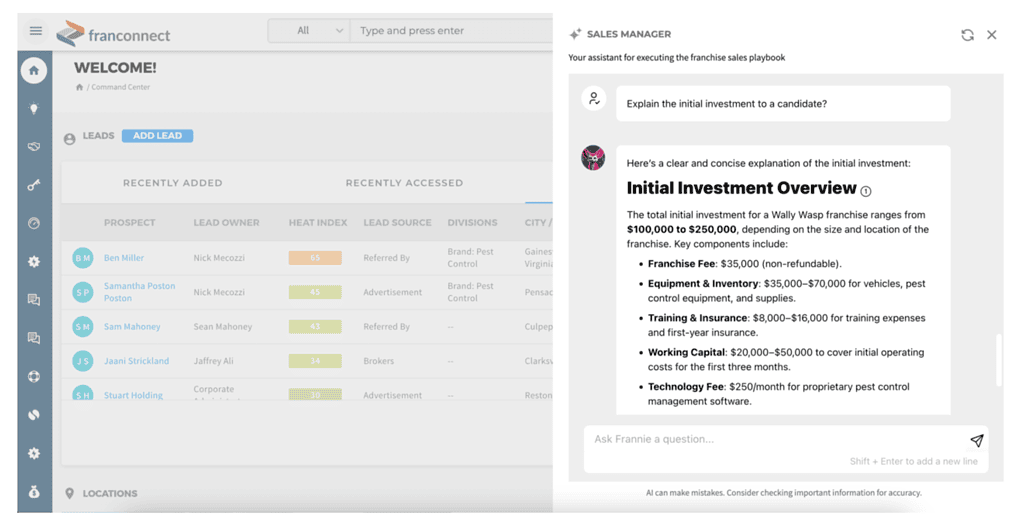Click the user avatar icon in chat
Viewport: 1023px width, 520px height.
pos(594,99)
